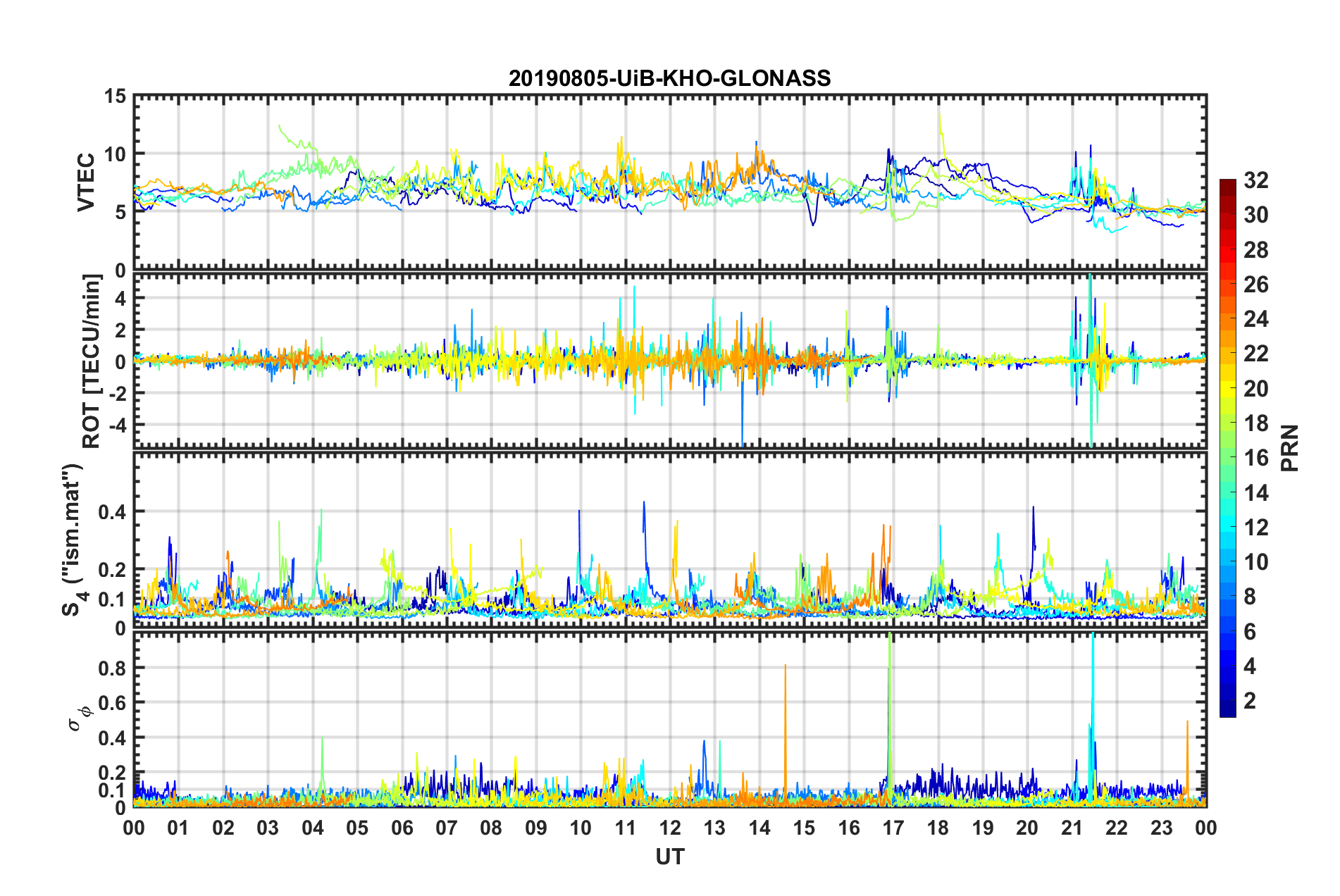This screenshot has height=896, width=1340.
Task: Click colorbar tick label 20
Action: [x=1255, y=389]
